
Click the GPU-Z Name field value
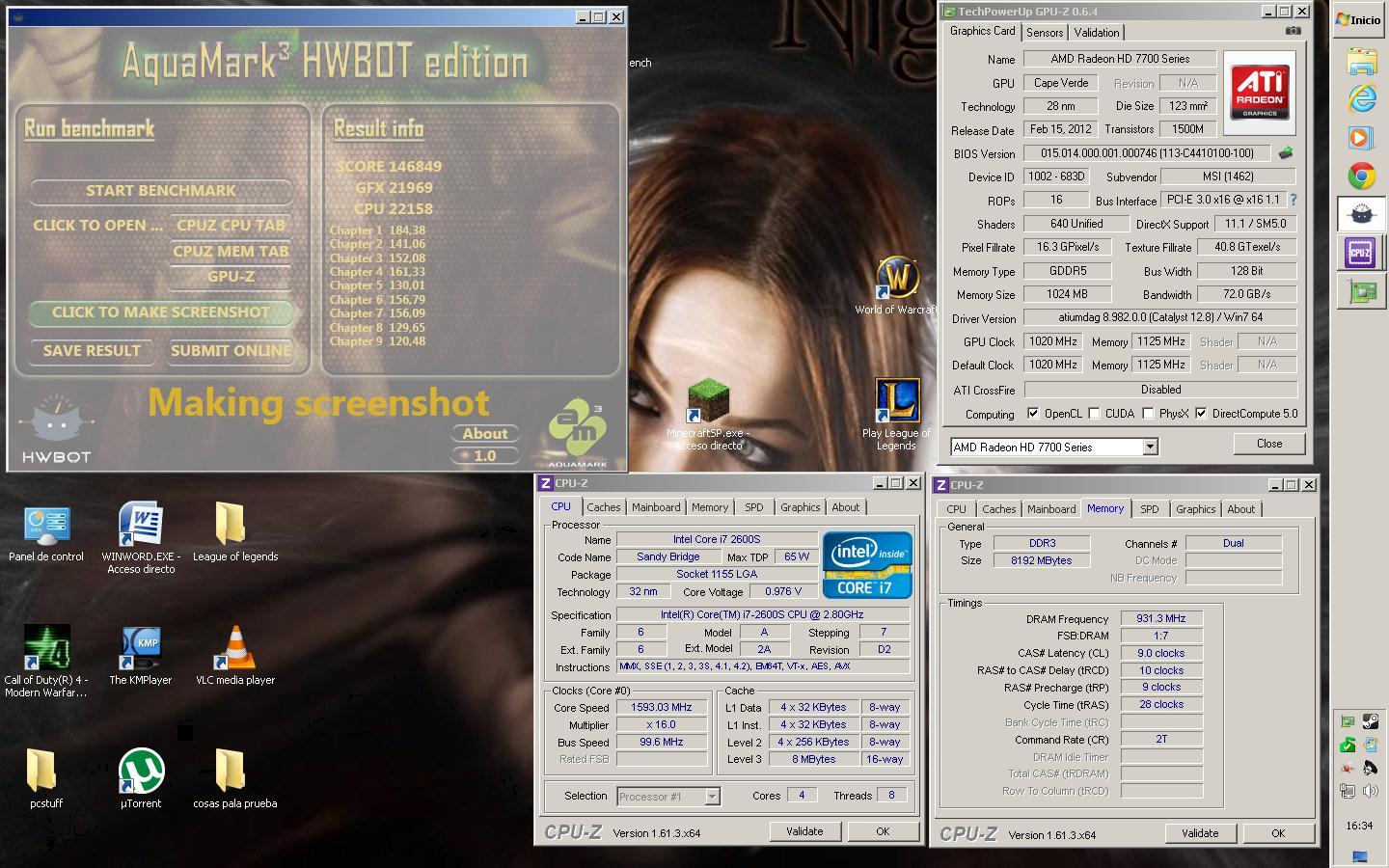[x=1120, y=59]
